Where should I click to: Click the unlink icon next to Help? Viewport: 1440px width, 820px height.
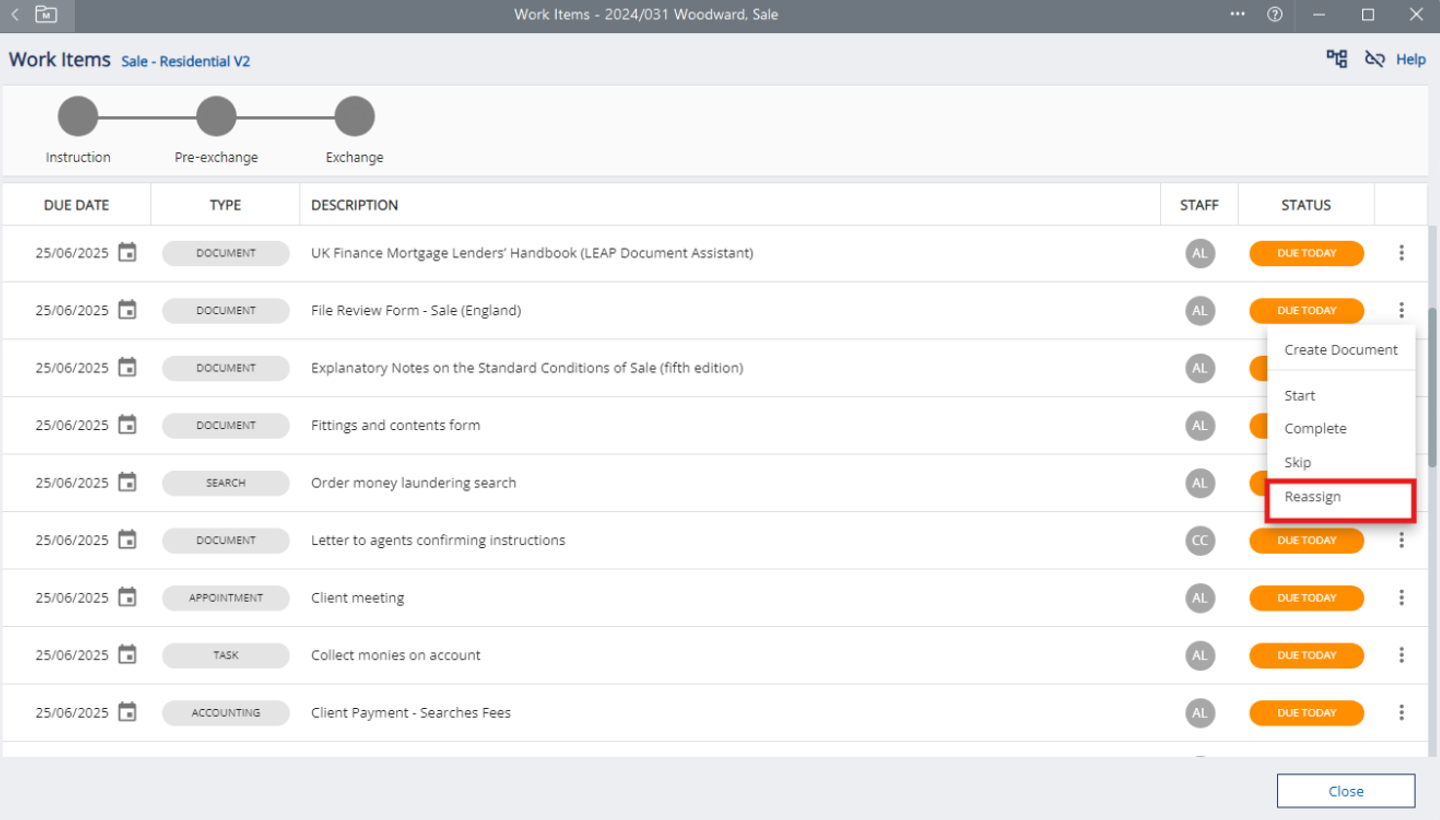point(1375,59)
